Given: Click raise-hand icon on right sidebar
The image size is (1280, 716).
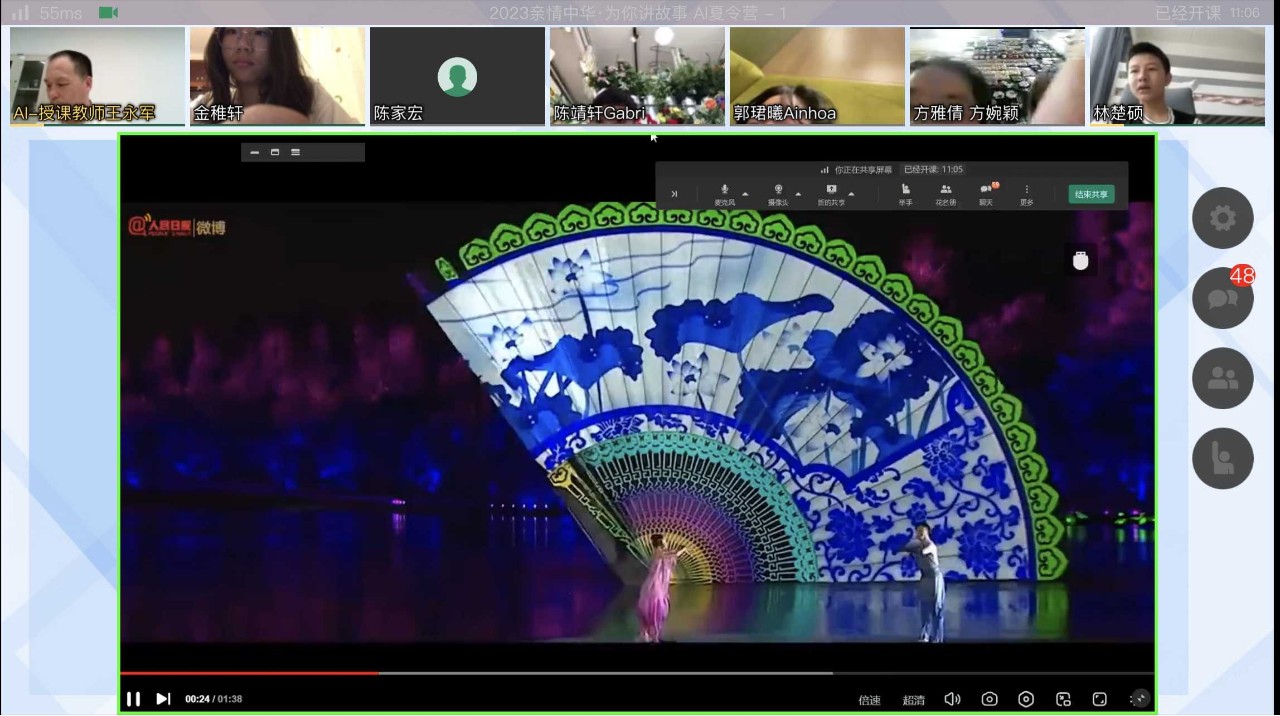Looking at the screenshot, I should click(1222, 458).
